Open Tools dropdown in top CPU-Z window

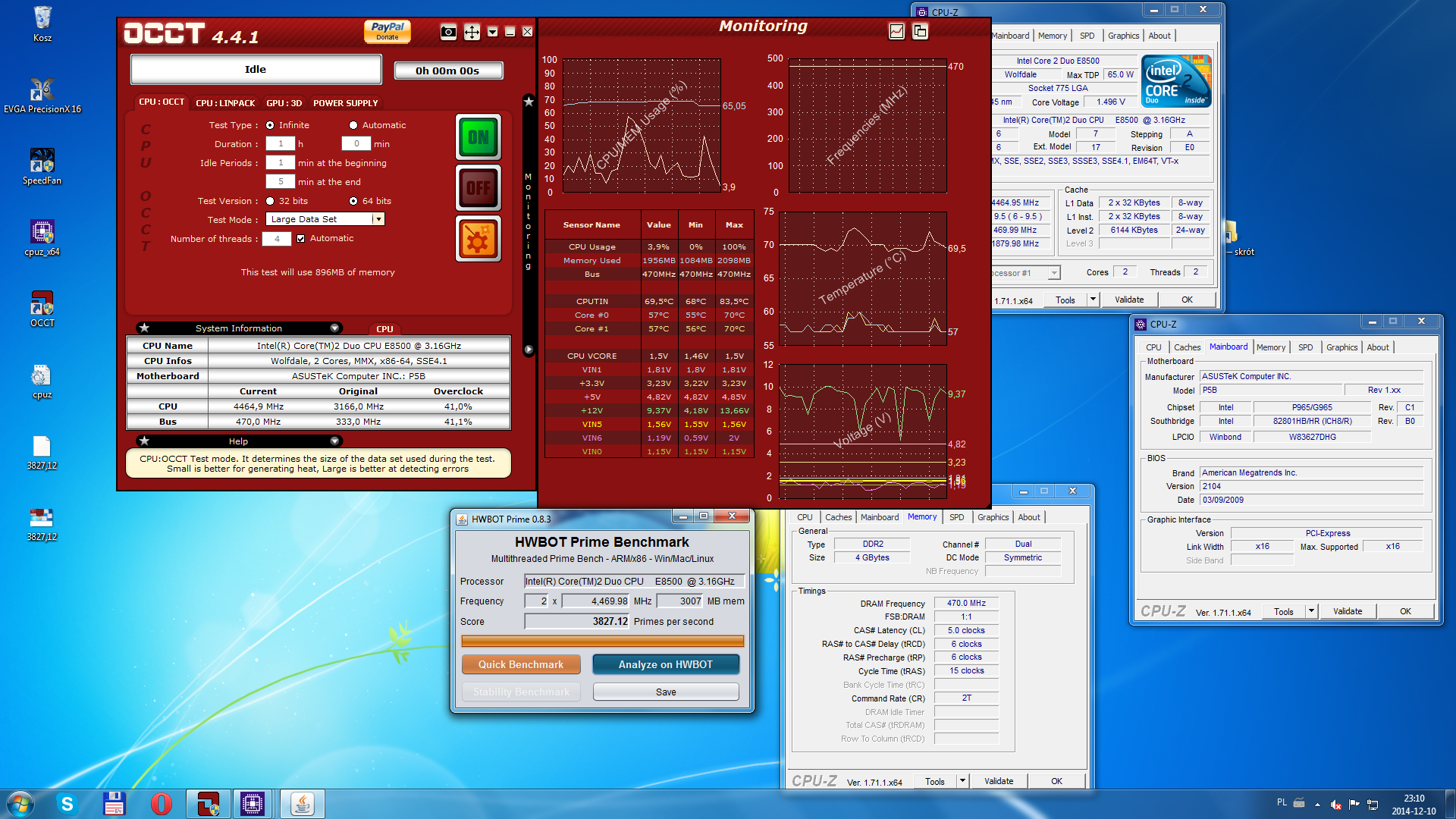[x=1093, y=300]
